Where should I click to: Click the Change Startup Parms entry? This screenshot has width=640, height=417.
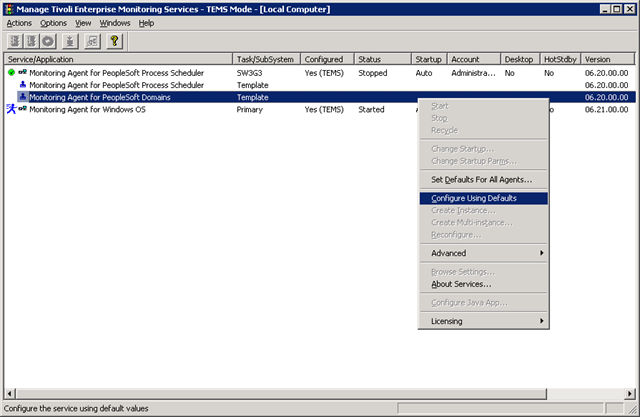(x=484, y=161)
